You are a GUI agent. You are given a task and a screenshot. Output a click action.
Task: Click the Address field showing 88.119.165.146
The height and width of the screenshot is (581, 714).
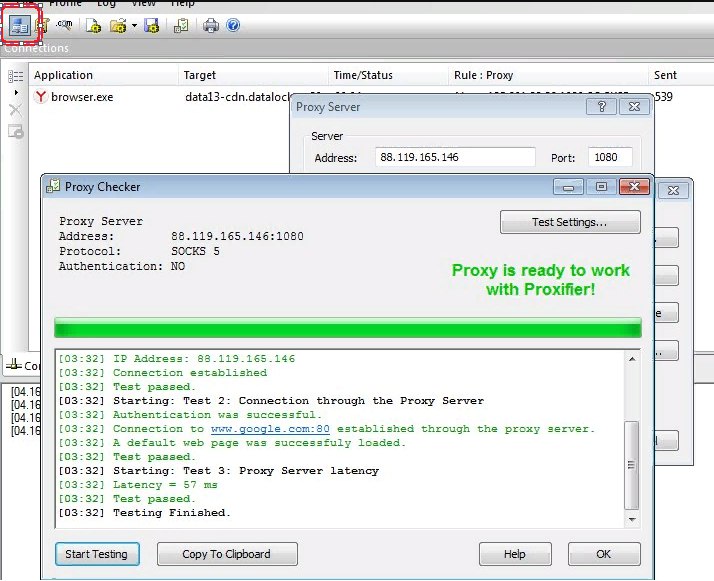pos(455,157)
